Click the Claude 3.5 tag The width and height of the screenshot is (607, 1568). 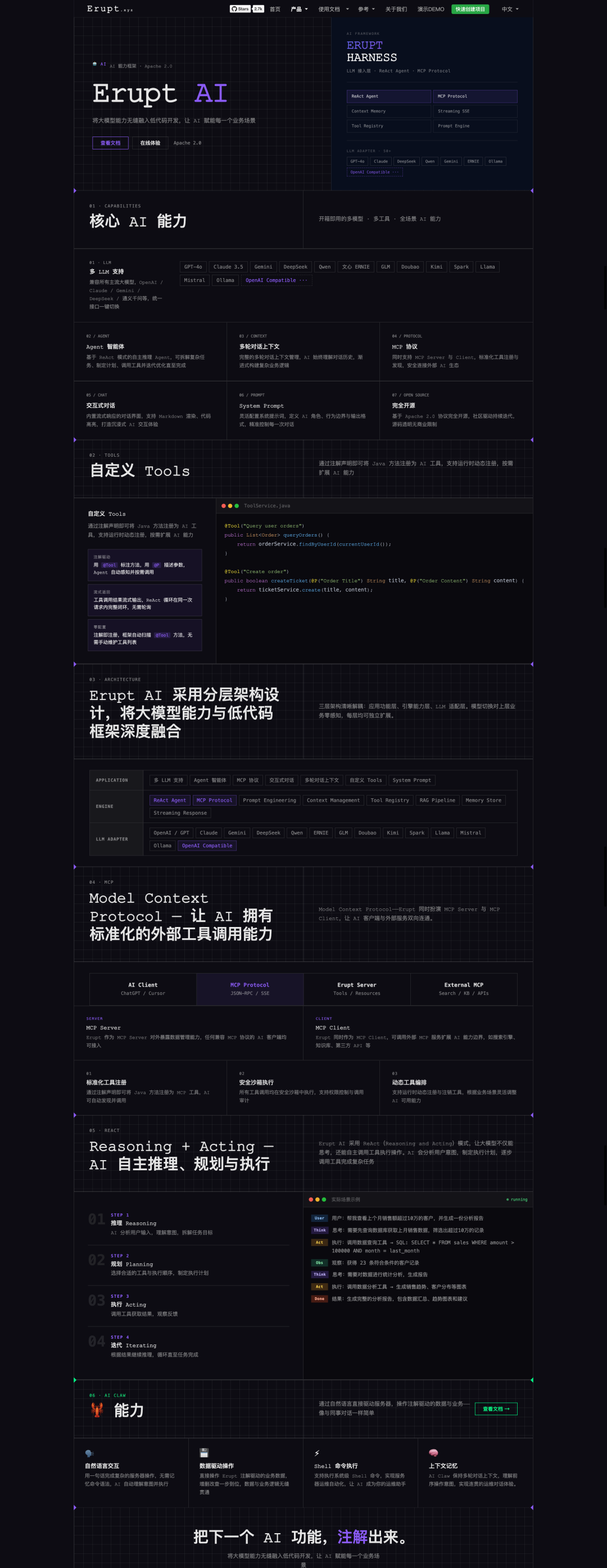[228, 267]
